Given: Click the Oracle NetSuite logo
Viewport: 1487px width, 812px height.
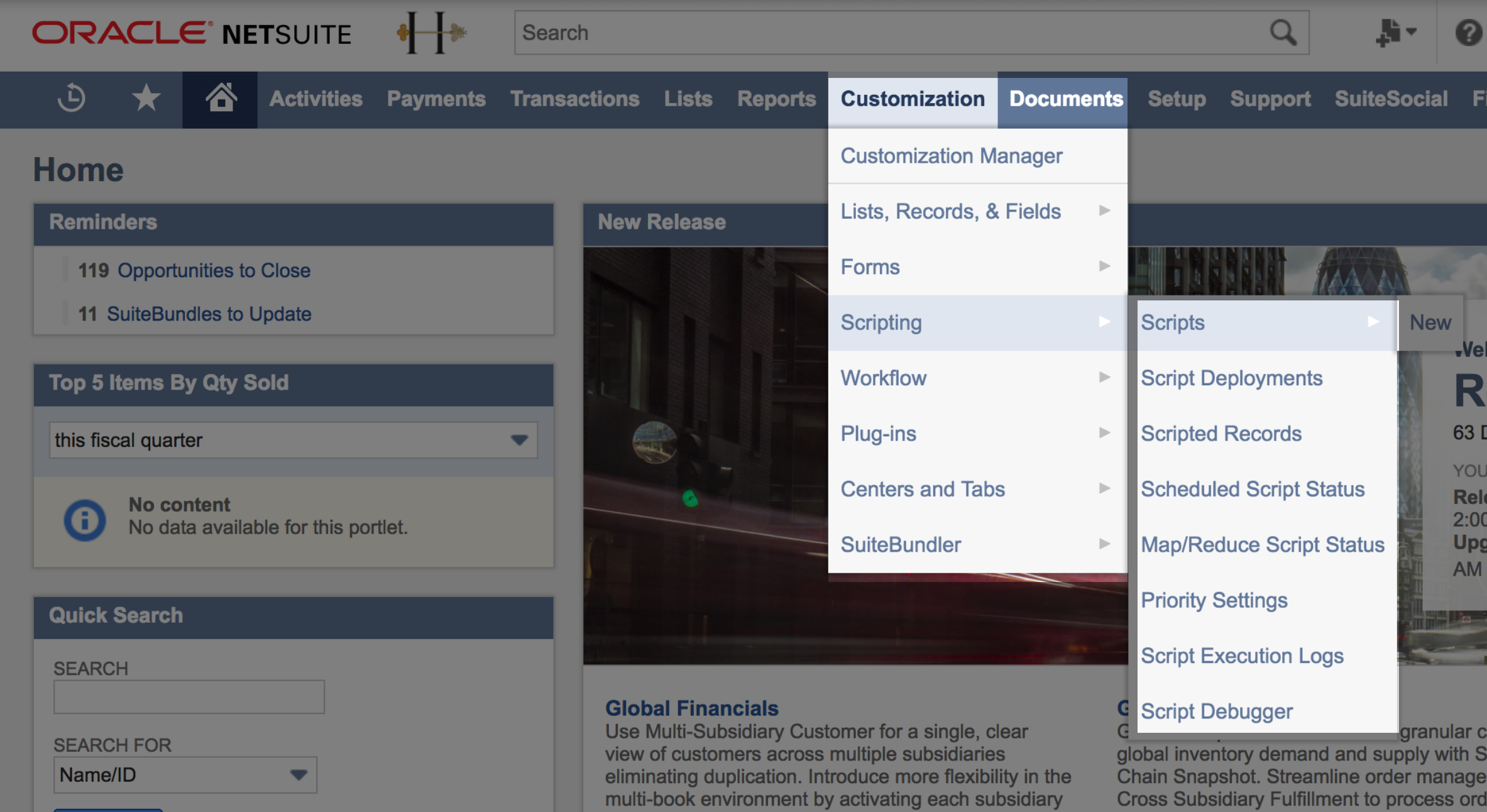Looking at the screenshot, I should 192,33.
